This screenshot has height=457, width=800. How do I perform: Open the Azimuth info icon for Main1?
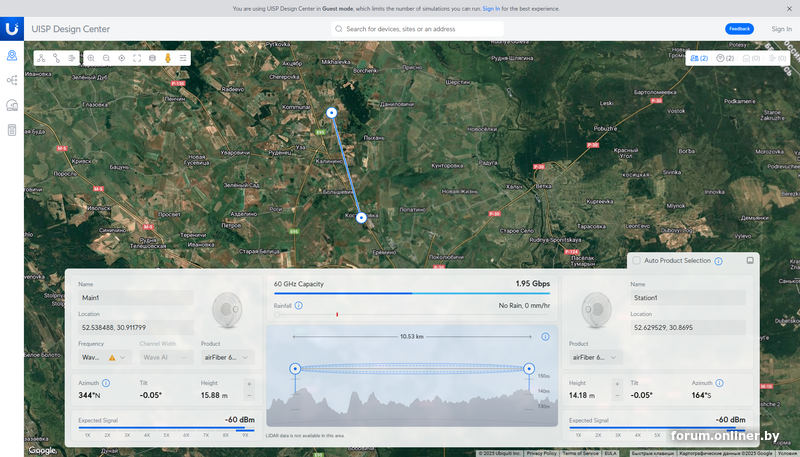coord(106,382)
